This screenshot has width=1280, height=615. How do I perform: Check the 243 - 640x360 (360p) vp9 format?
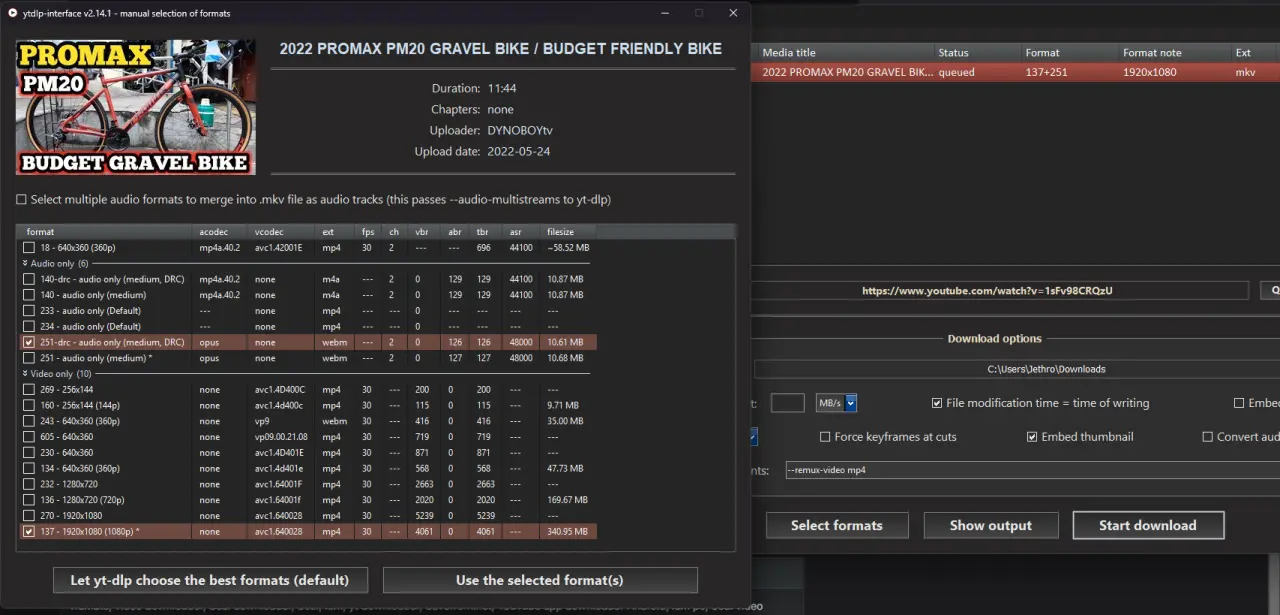(x=29, y=421)
